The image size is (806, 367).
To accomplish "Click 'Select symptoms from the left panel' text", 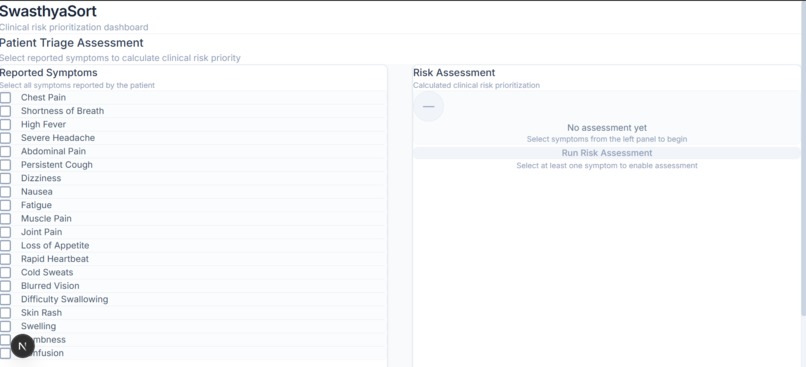I will (607, 139).
